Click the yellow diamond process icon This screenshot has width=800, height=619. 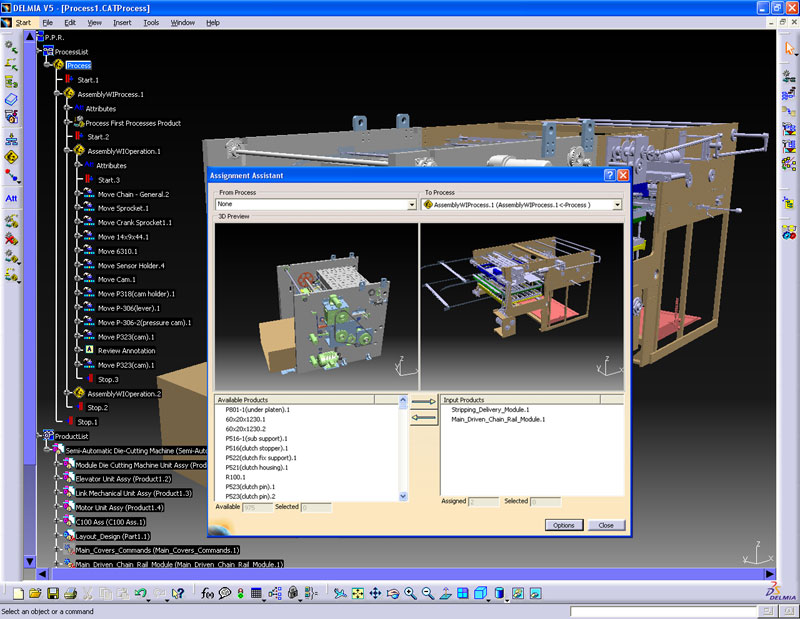(x=11, y=157)
